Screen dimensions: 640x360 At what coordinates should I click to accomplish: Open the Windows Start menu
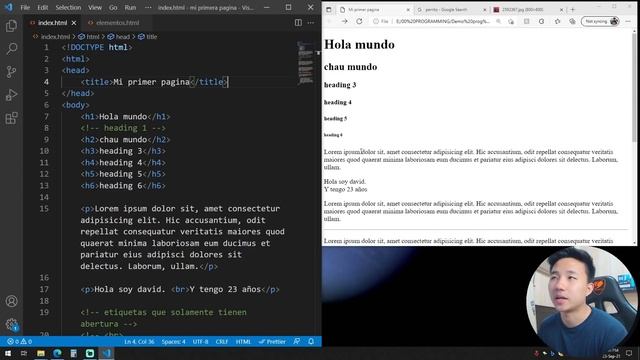pyautogui.click(x=8, y=353)
